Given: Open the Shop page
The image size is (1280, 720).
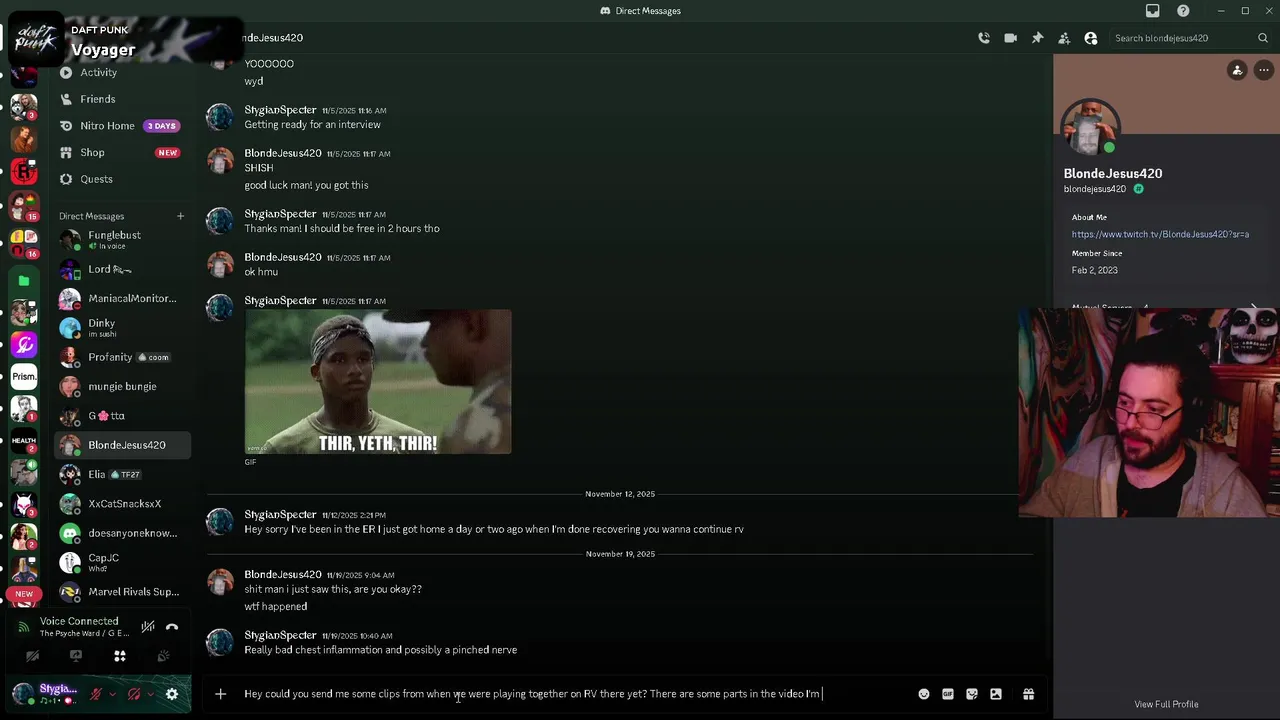Looking at the screenshot, I should pos(122,152).
